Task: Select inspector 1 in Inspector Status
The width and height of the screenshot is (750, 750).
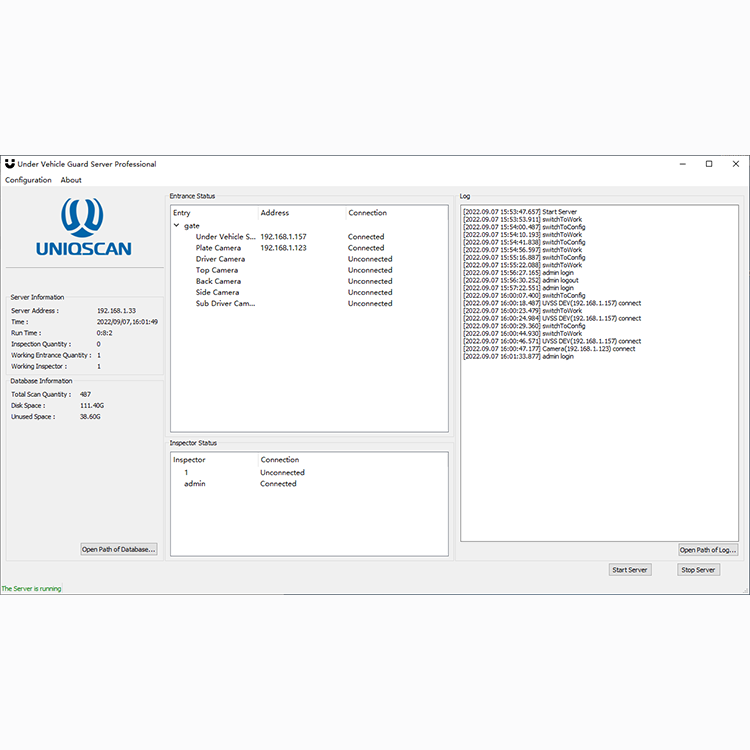Action: [186, 472]
